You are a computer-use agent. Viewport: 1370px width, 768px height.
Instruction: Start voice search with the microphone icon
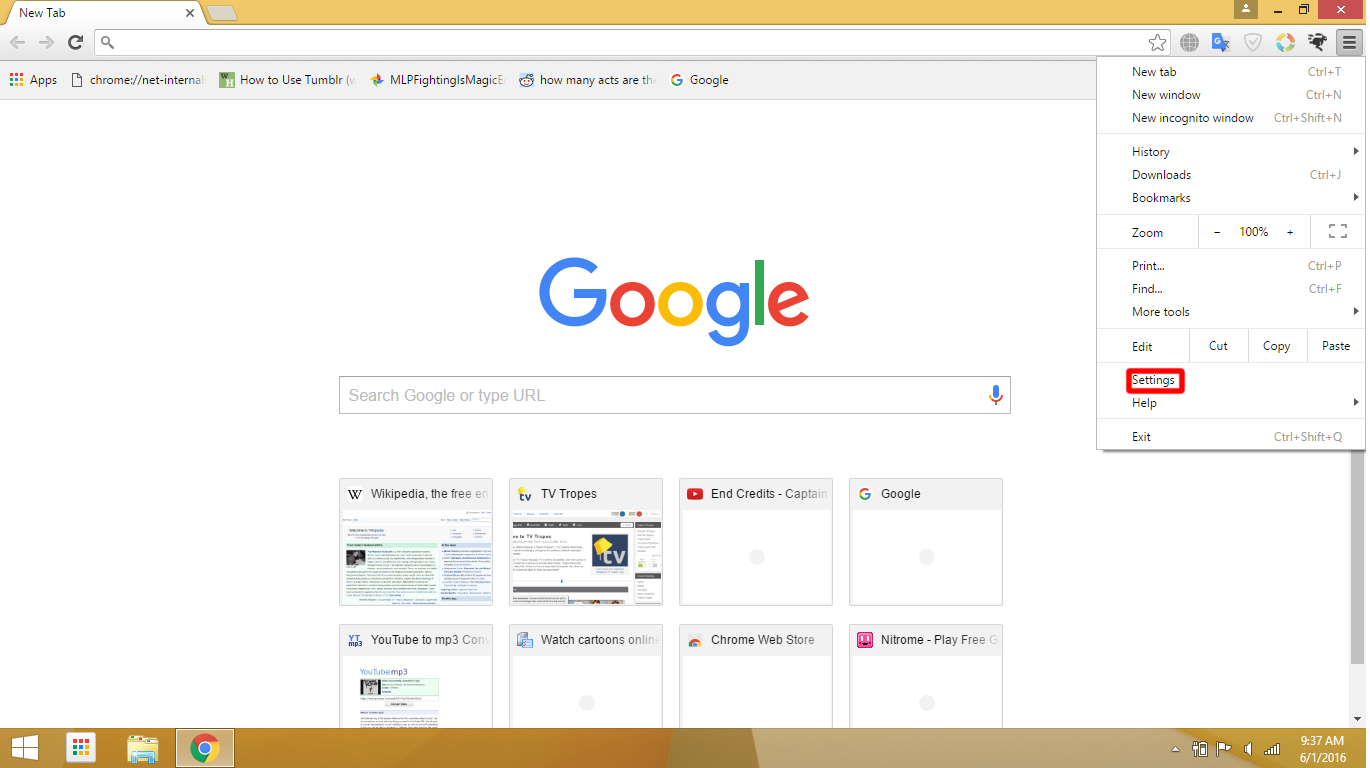[995, 395]
